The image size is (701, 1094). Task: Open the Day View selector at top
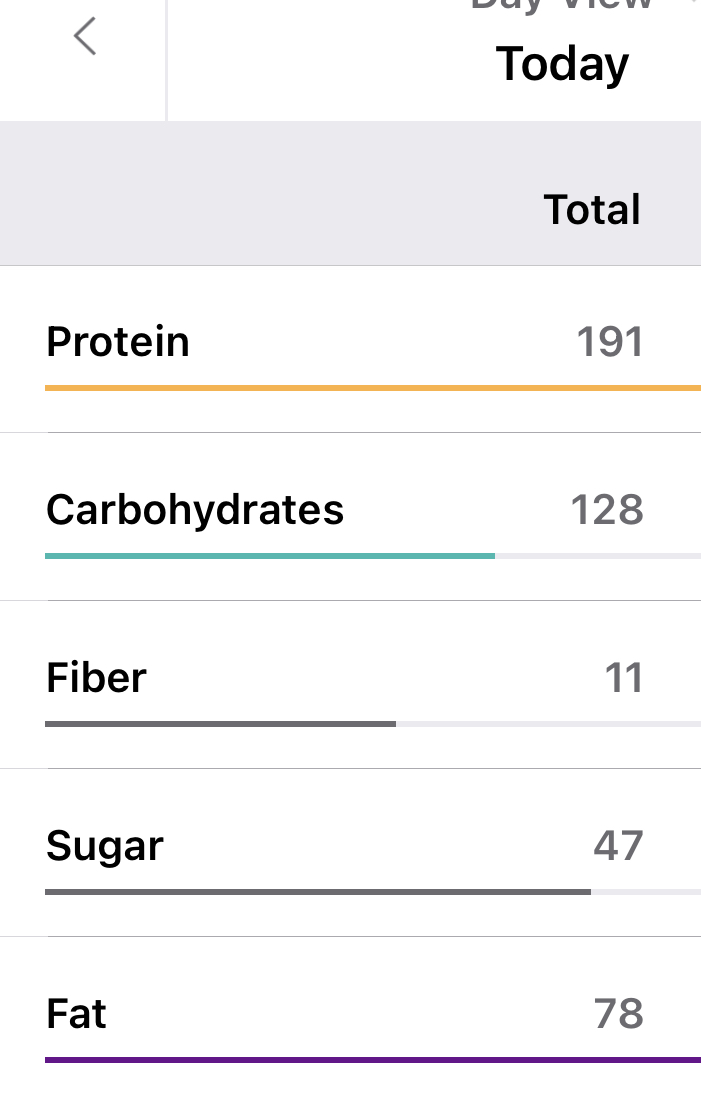562,5
